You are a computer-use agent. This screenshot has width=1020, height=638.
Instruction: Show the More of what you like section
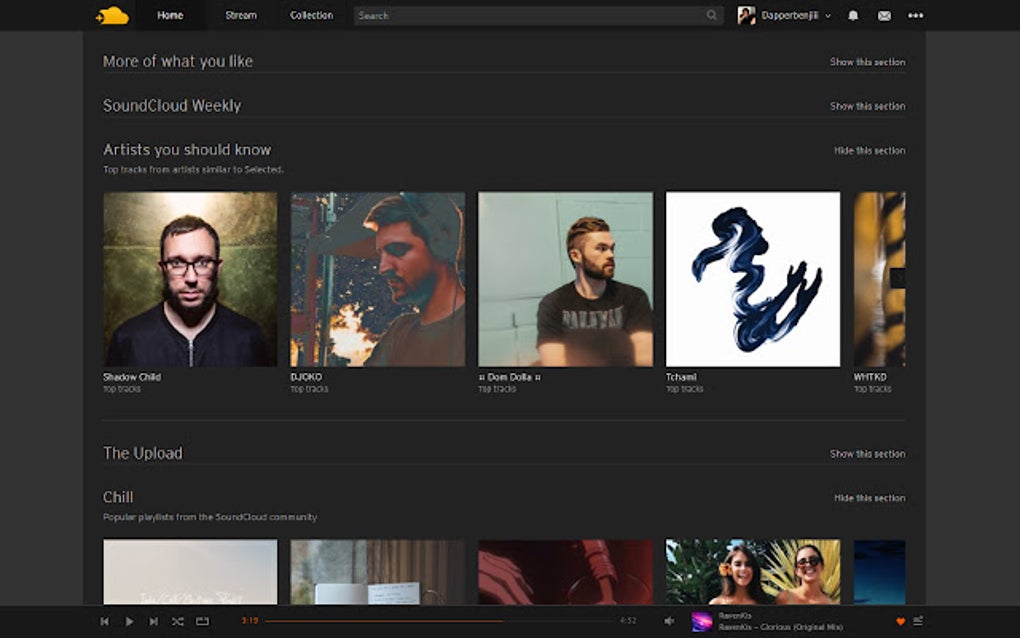tap(866, 62)
